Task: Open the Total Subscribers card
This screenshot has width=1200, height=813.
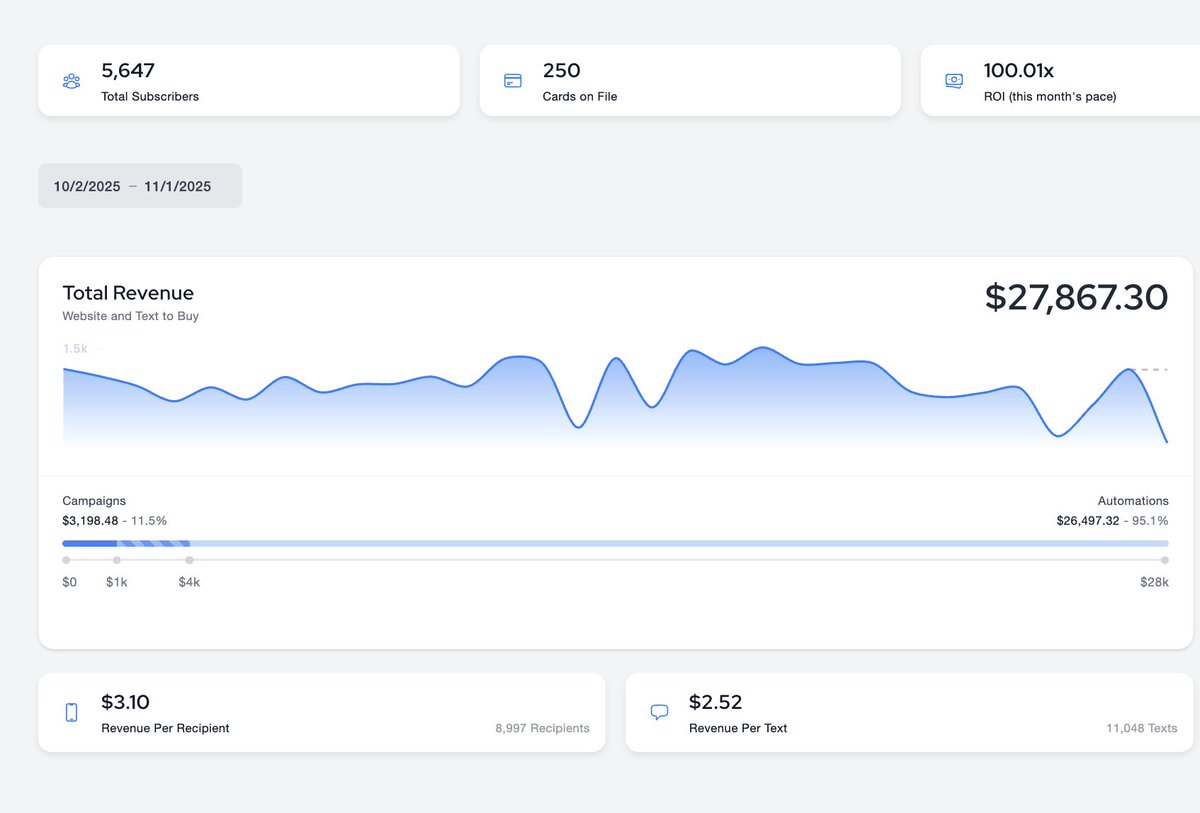Action: pos(249,80)
